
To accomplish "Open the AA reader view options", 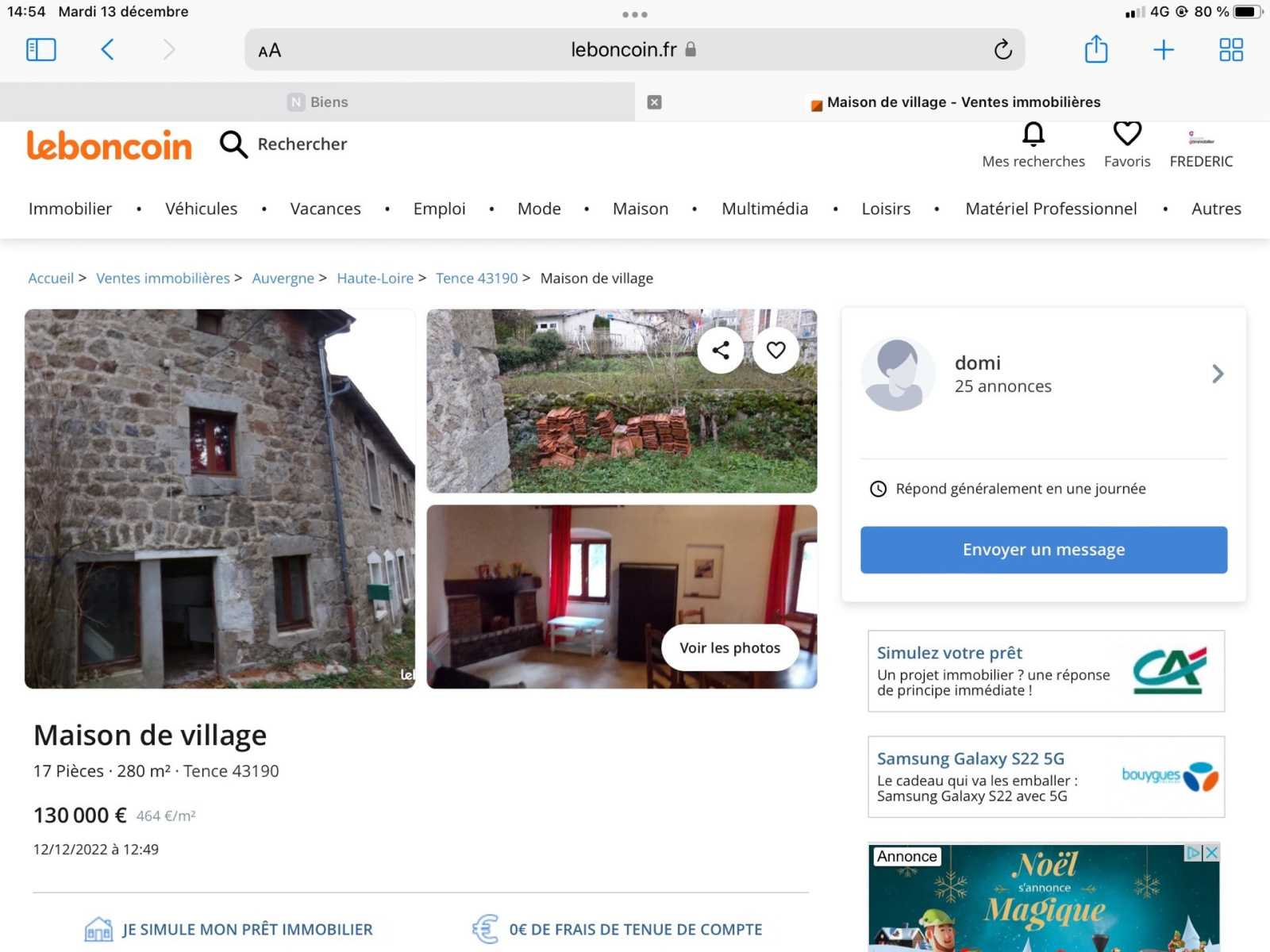I will coord(270,51).
